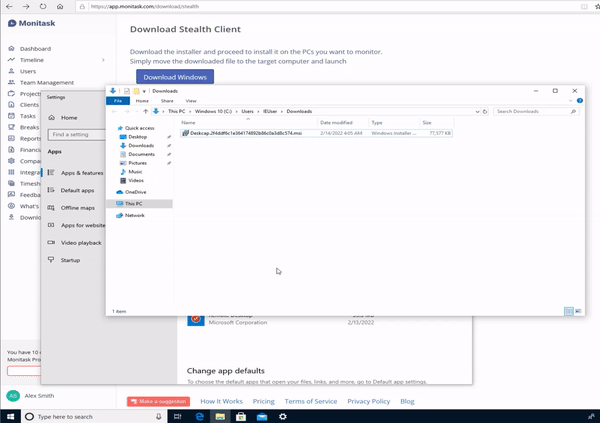Open Microsoft Edge from the taskbar
The width and height of the screenshot is (600, 423).
click(x=199, y=416)
